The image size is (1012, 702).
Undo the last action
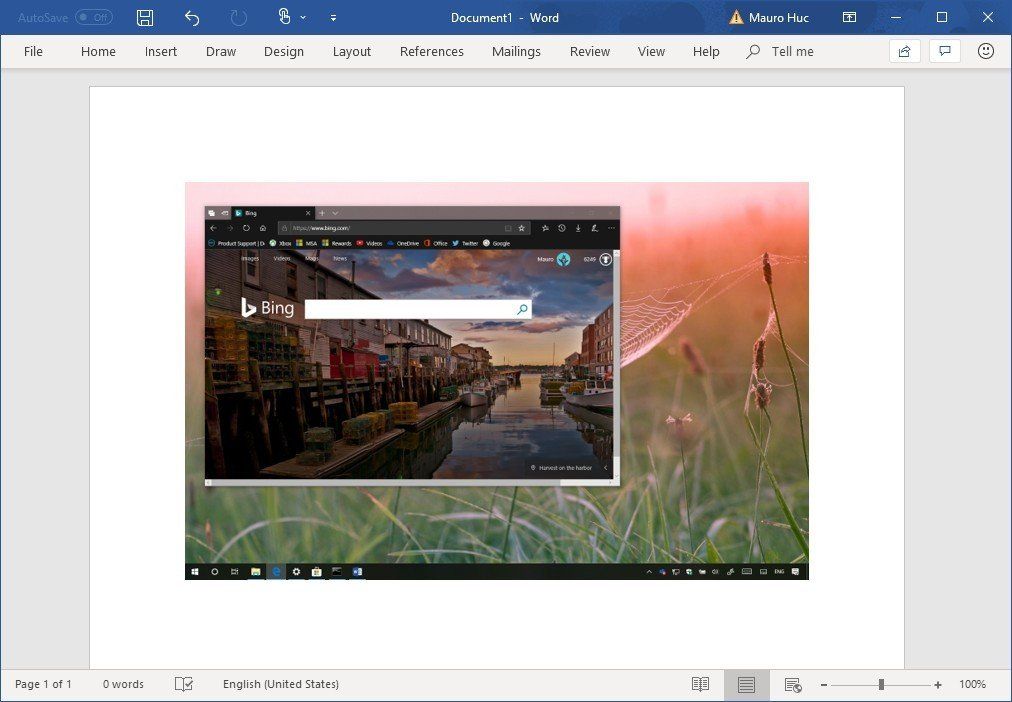coord(190,17)
